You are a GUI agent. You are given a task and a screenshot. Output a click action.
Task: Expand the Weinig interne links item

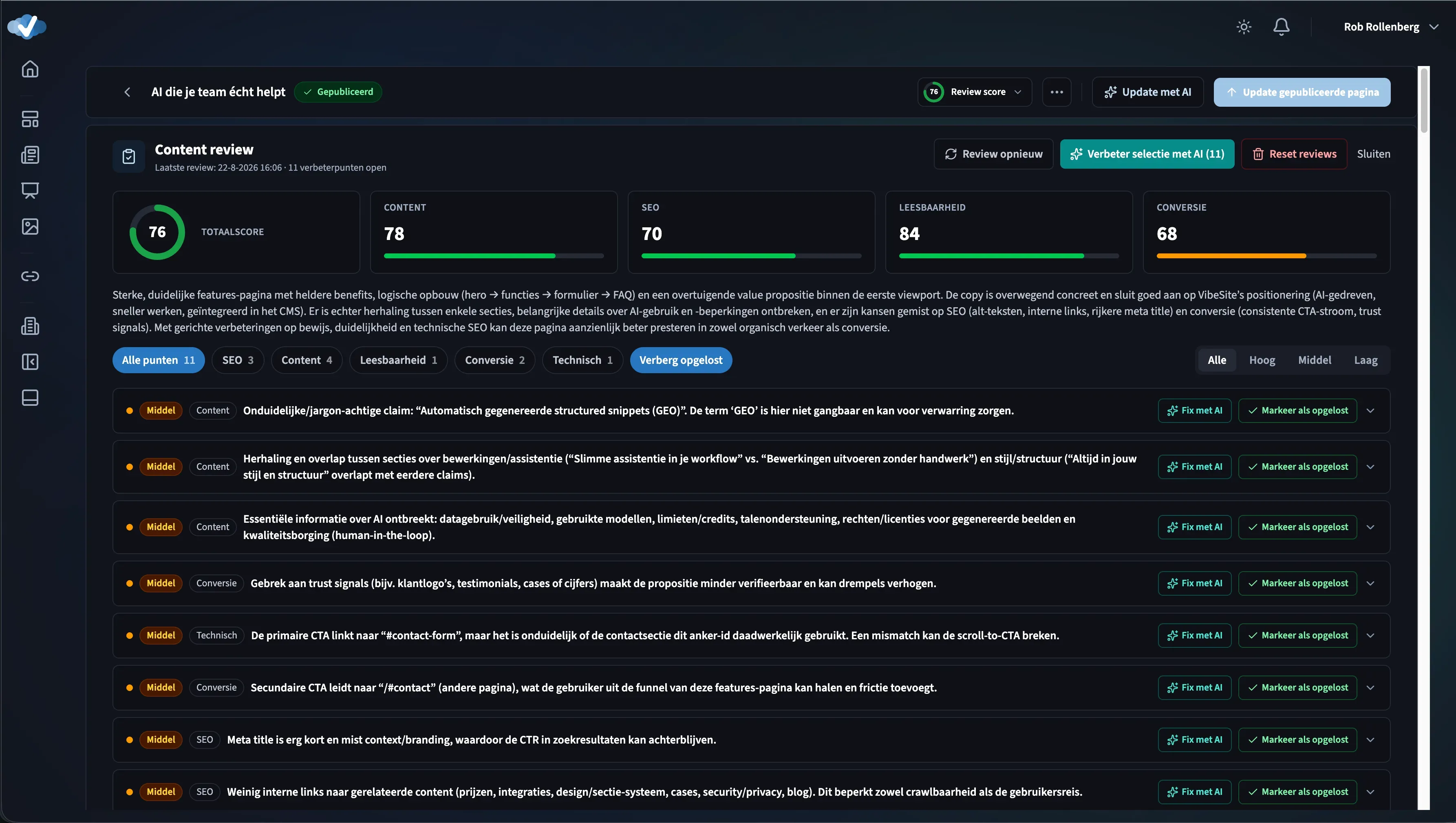[x=1370, y=792]
